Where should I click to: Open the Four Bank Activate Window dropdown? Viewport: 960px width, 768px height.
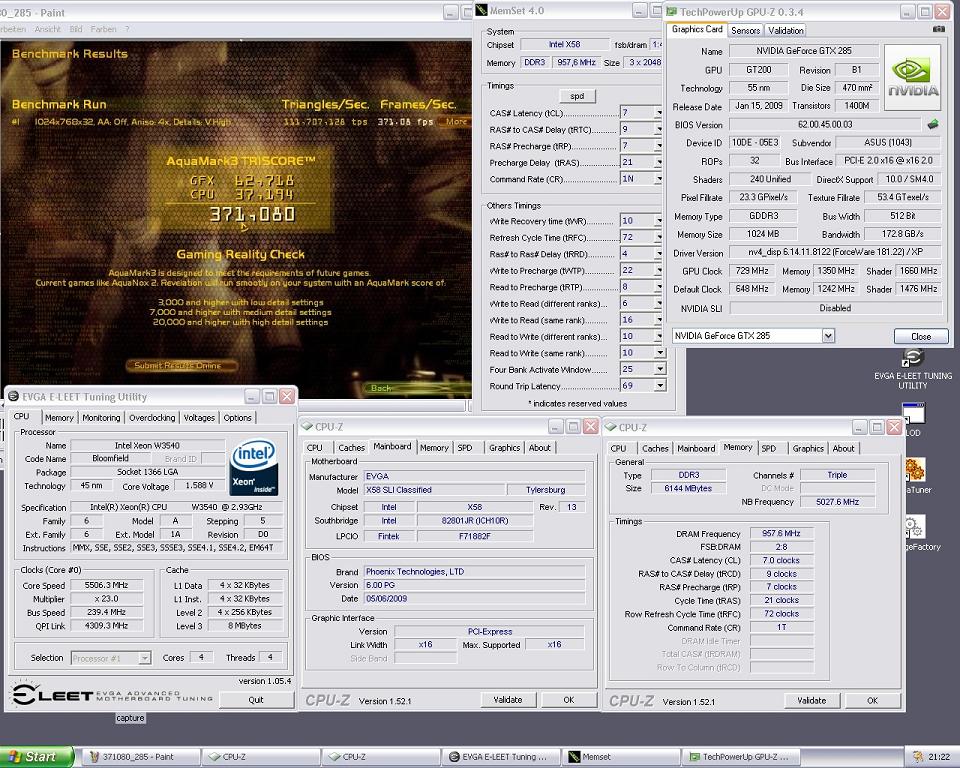pos(660,369)
